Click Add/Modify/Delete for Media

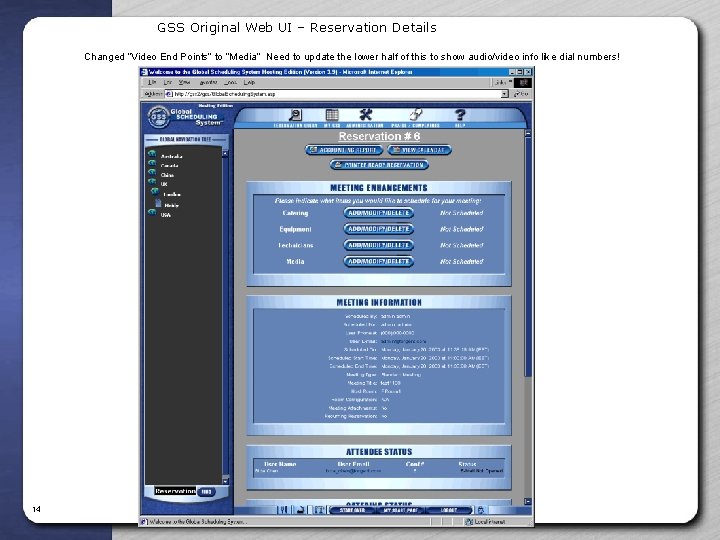(x=379, y=261)
